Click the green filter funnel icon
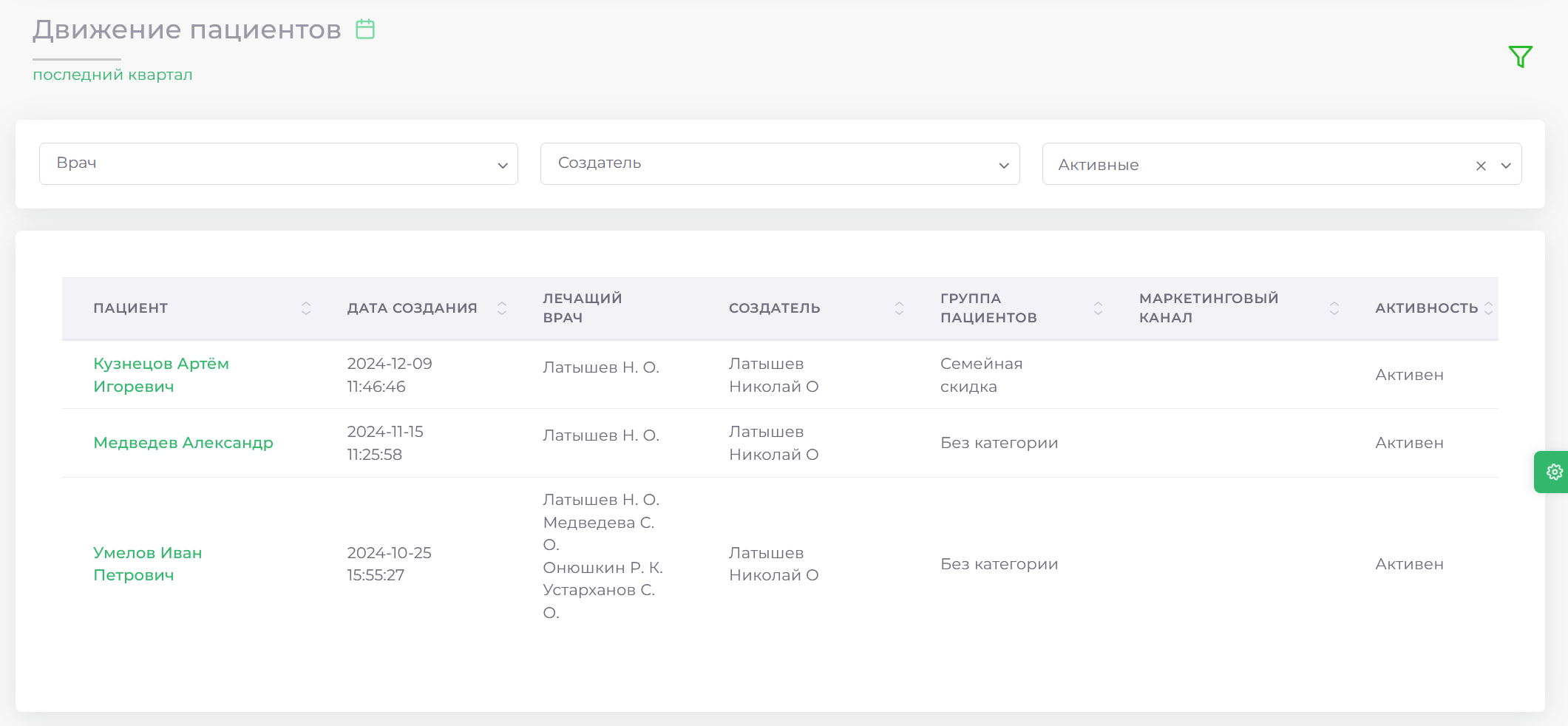The width and height of the screenshot is (1568, 726). [1520, 56]
